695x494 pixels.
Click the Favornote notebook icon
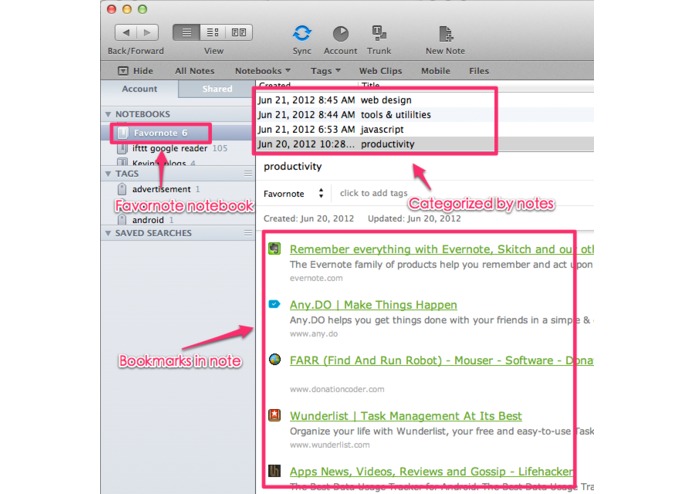click(123, 132)
